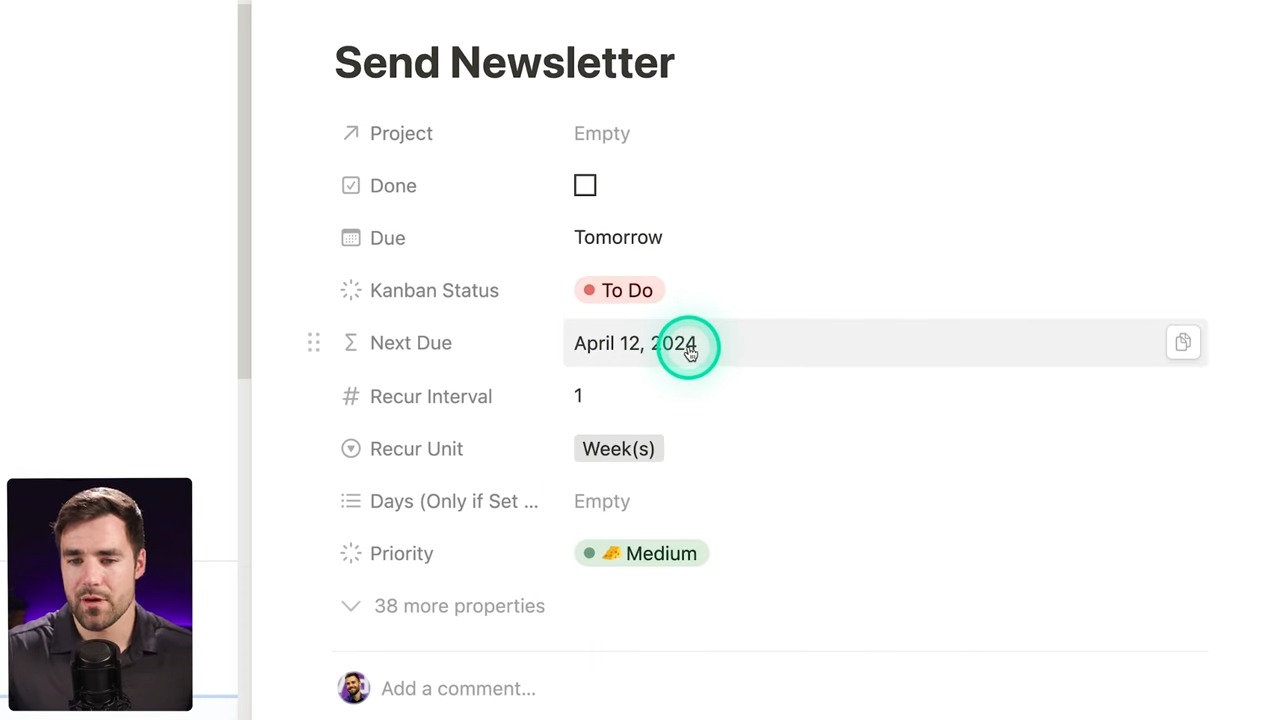
Task: Change the Medium priority tag
Action: (641, 553)
